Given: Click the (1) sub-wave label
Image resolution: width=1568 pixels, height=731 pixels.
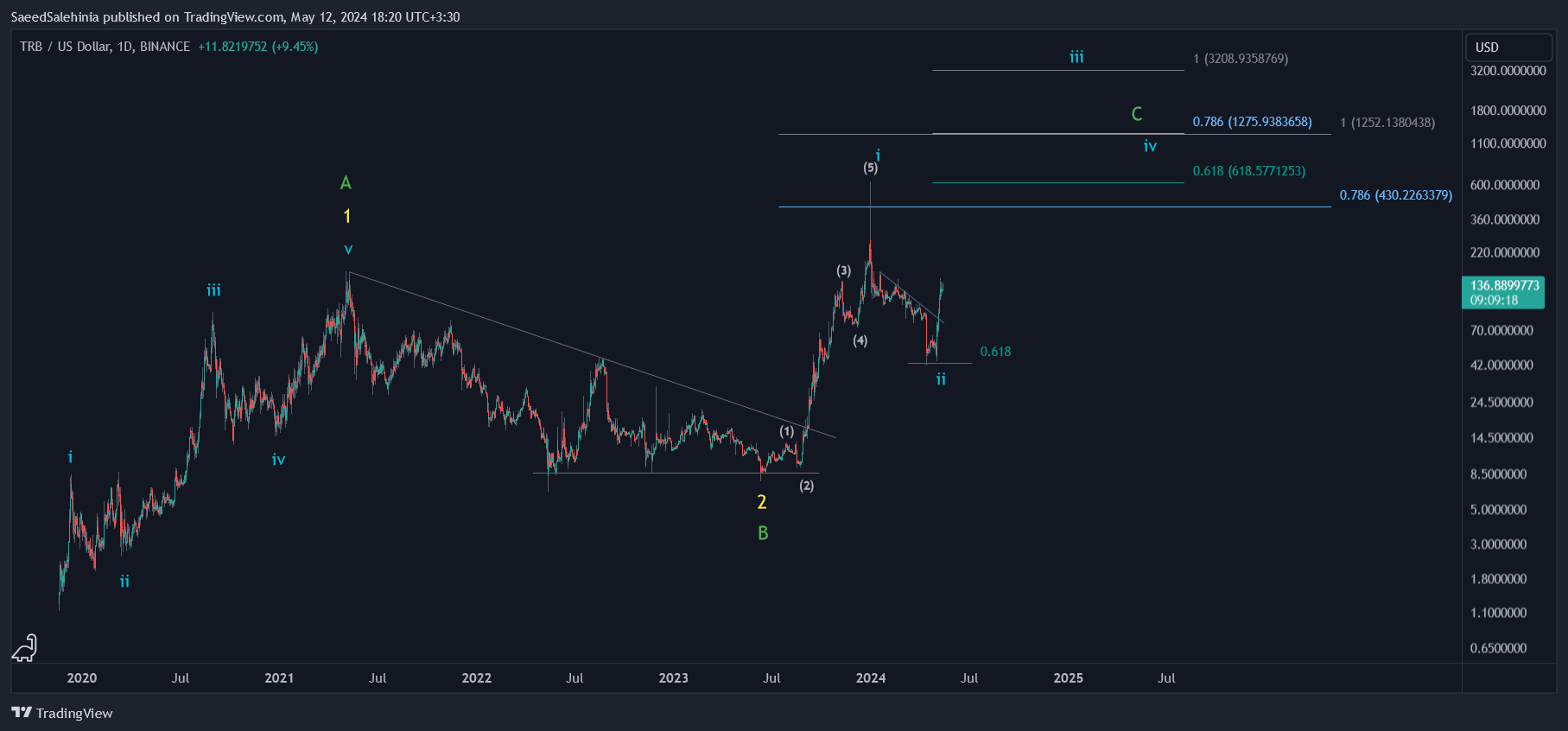Looking at the screenshot, I should click(787, 431).
